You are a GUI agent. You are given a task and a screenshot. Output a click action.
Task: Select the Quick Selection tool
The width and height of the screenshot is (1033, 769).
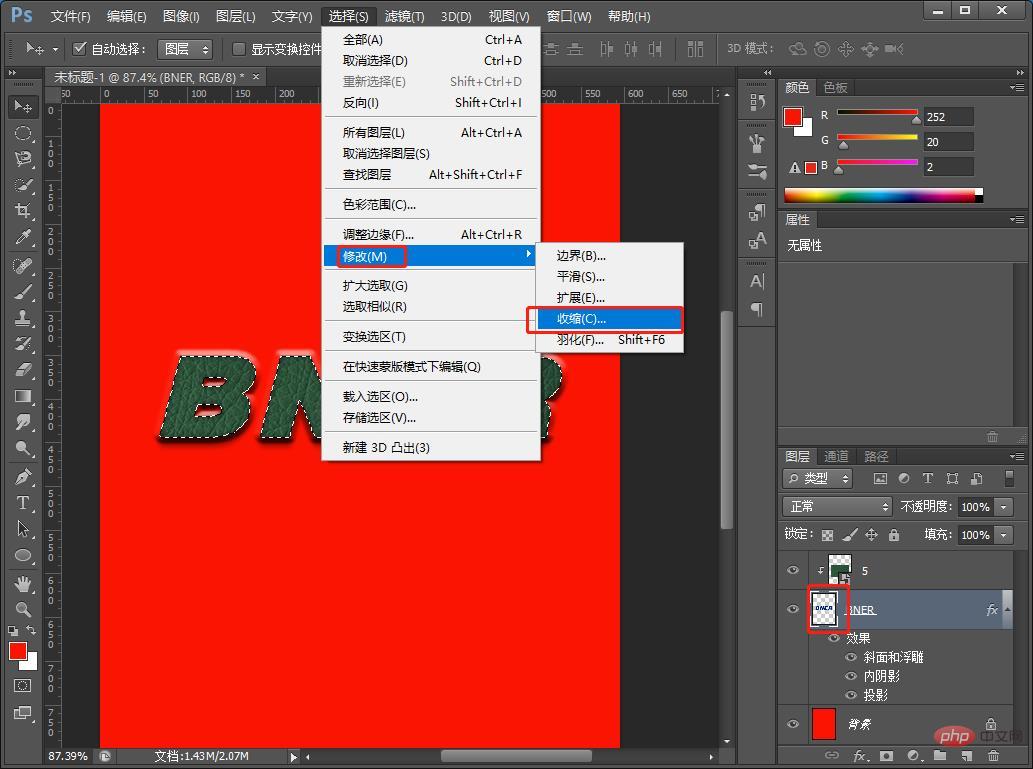click(23, 185)
